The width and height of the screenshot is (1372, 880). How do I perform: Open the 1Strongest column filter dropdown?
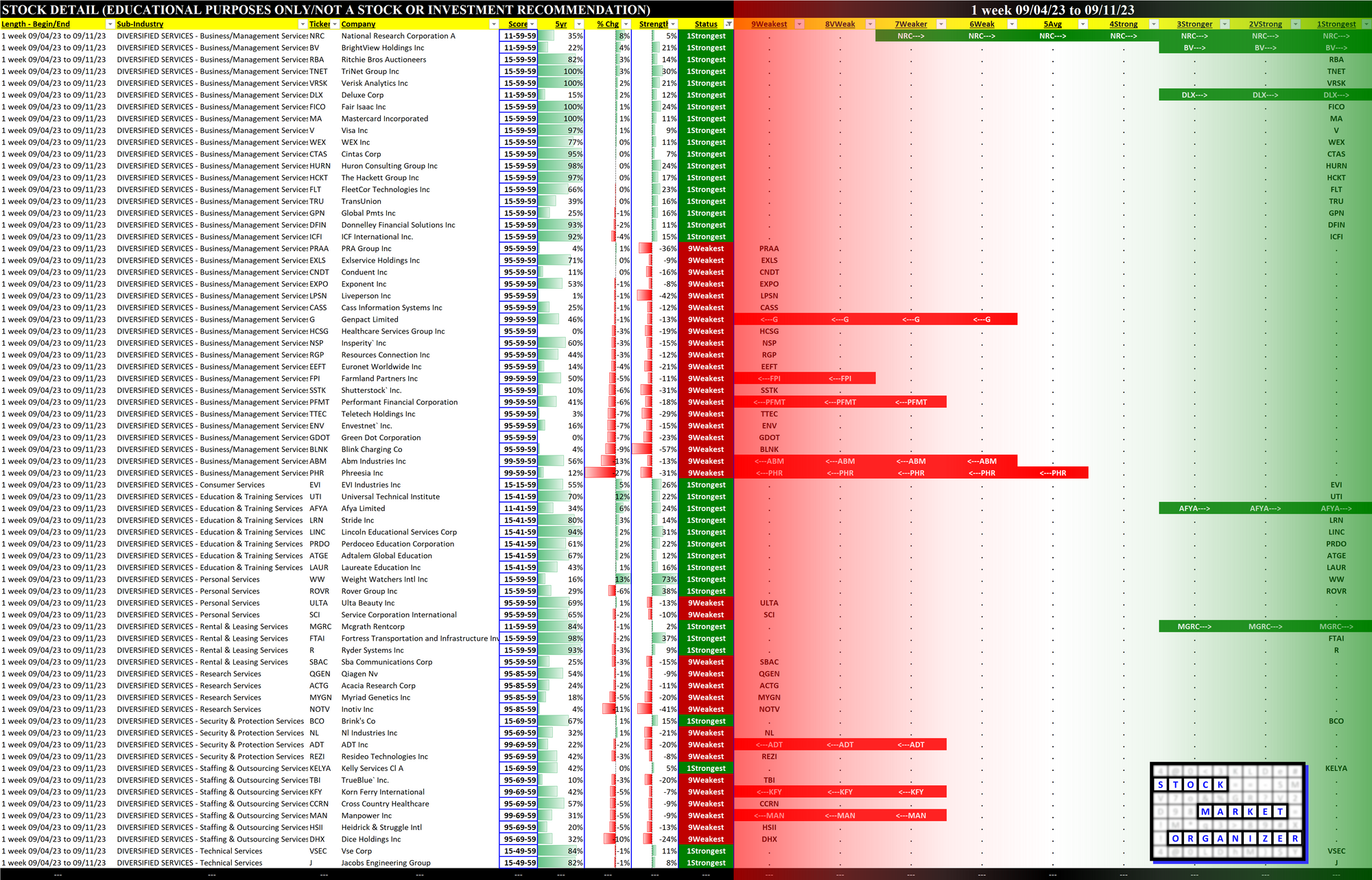tap(1366, 24)
